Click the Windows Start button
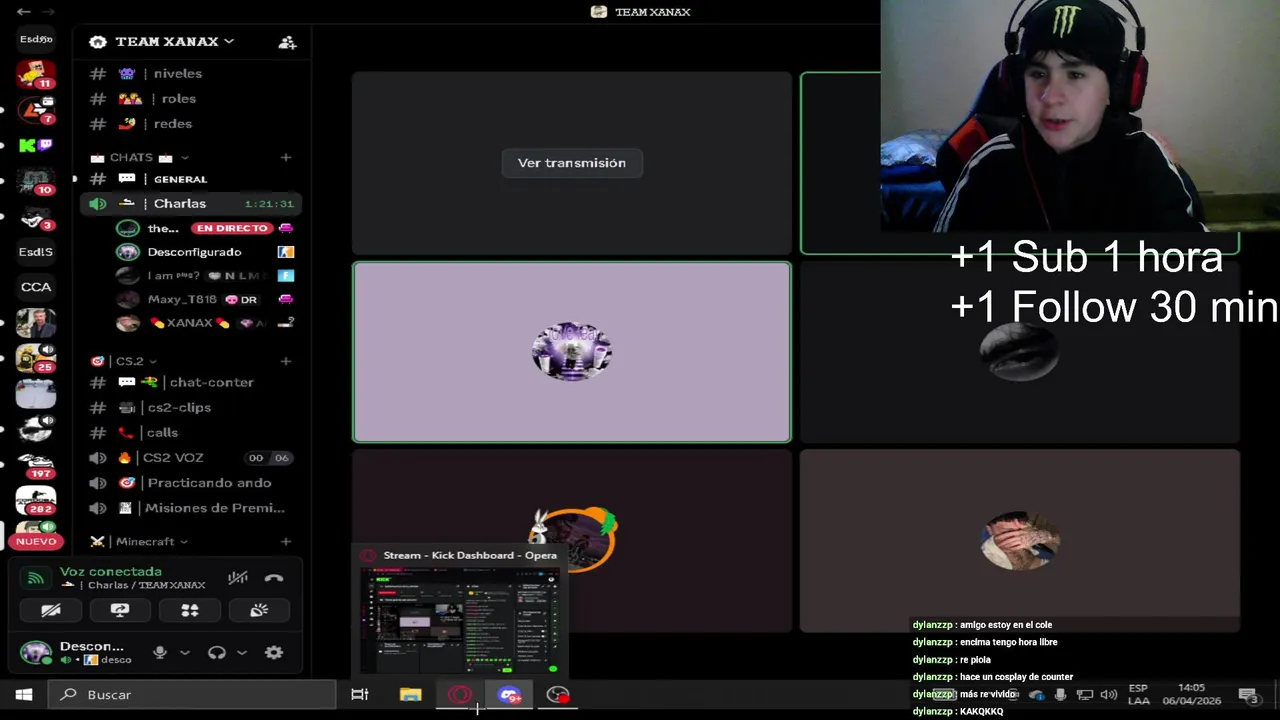 pos(24,695)
